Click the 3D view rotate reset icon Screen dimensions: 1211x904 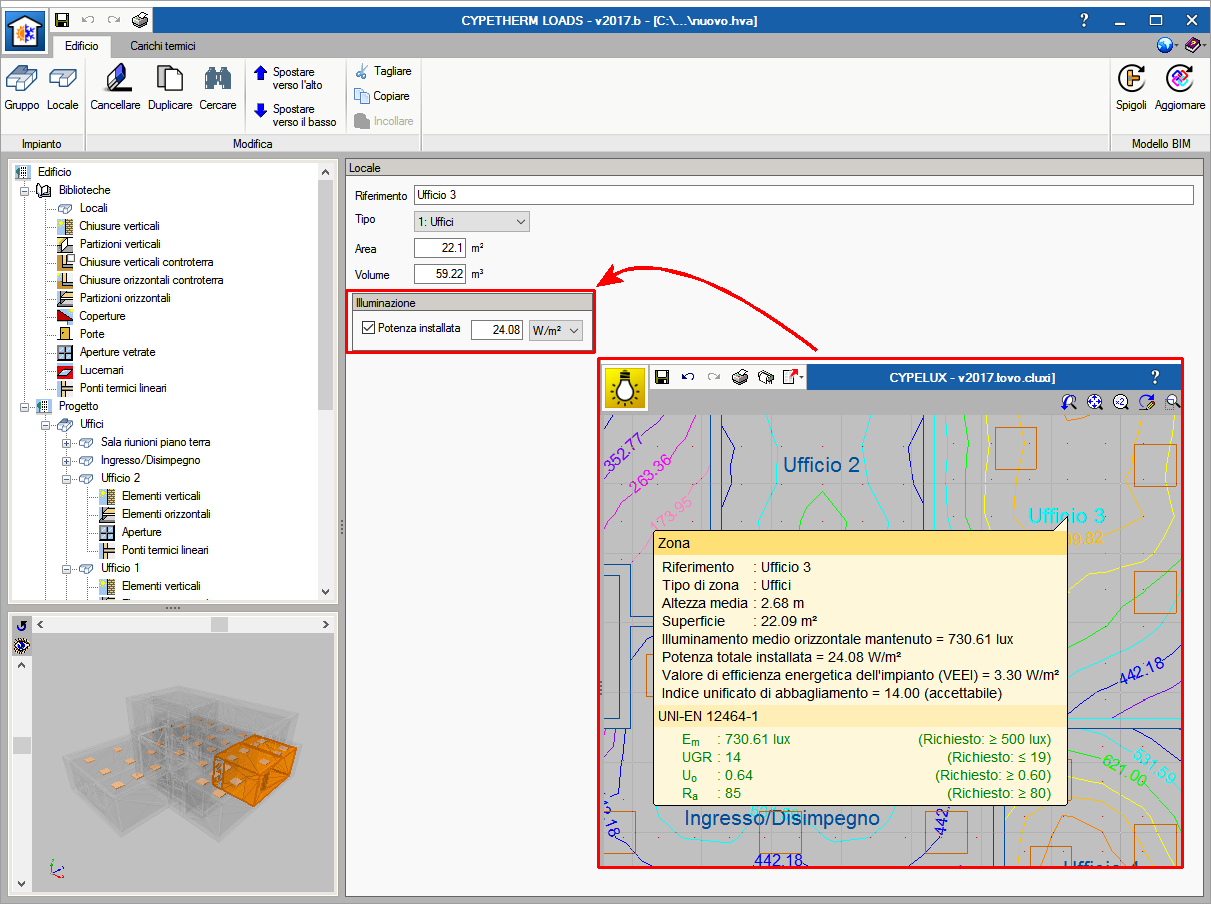pyautogui.click(x=22, y=625)
